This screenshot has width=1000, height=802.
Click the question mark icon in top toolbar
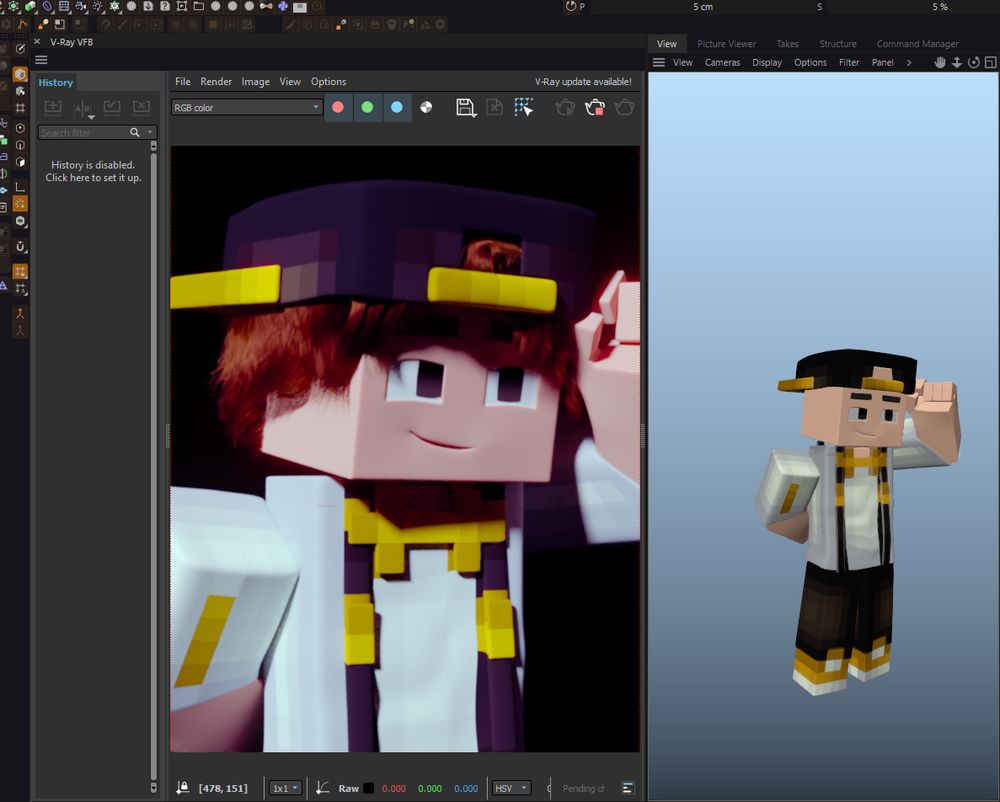[165, 6]
